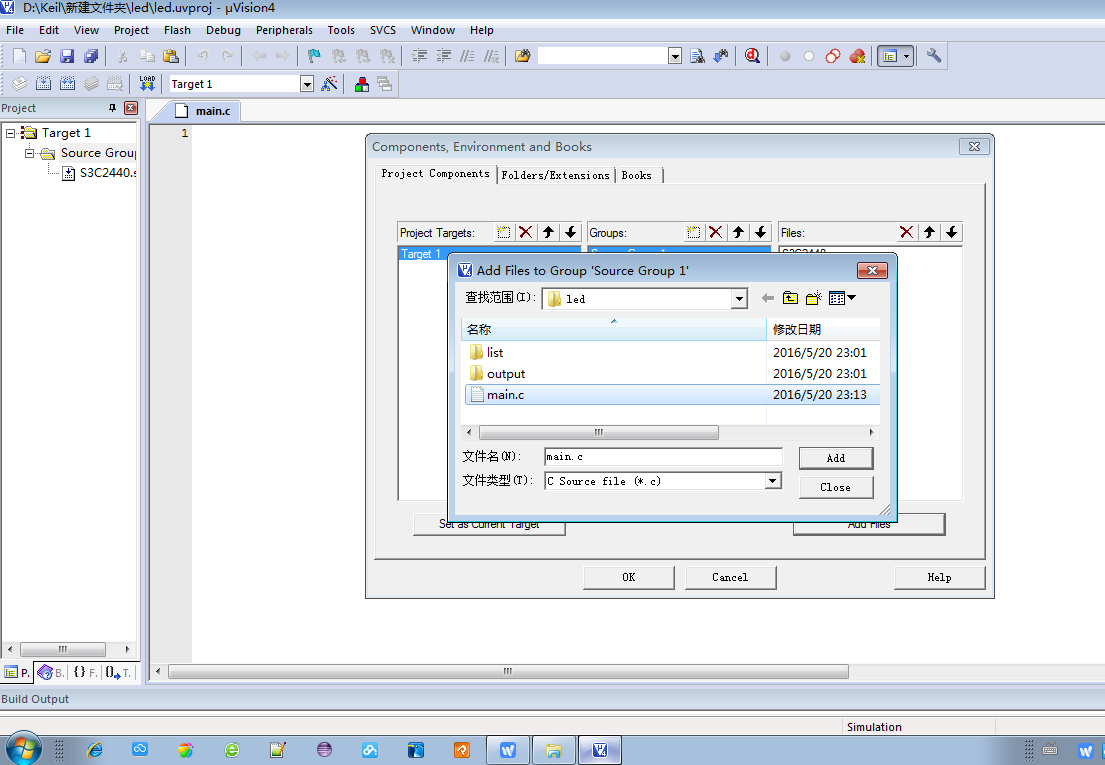Save all files icon
Screen dimensions: 1105x765
pyautogui.click(x=91, y=56)
